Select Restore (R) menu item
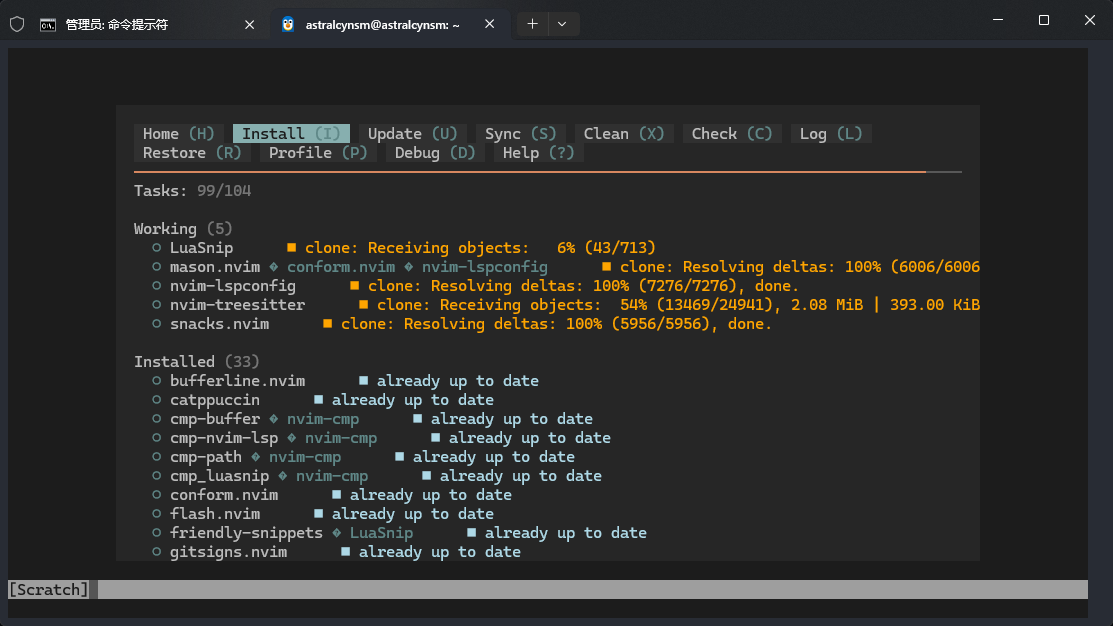 (x=192, y=153)
